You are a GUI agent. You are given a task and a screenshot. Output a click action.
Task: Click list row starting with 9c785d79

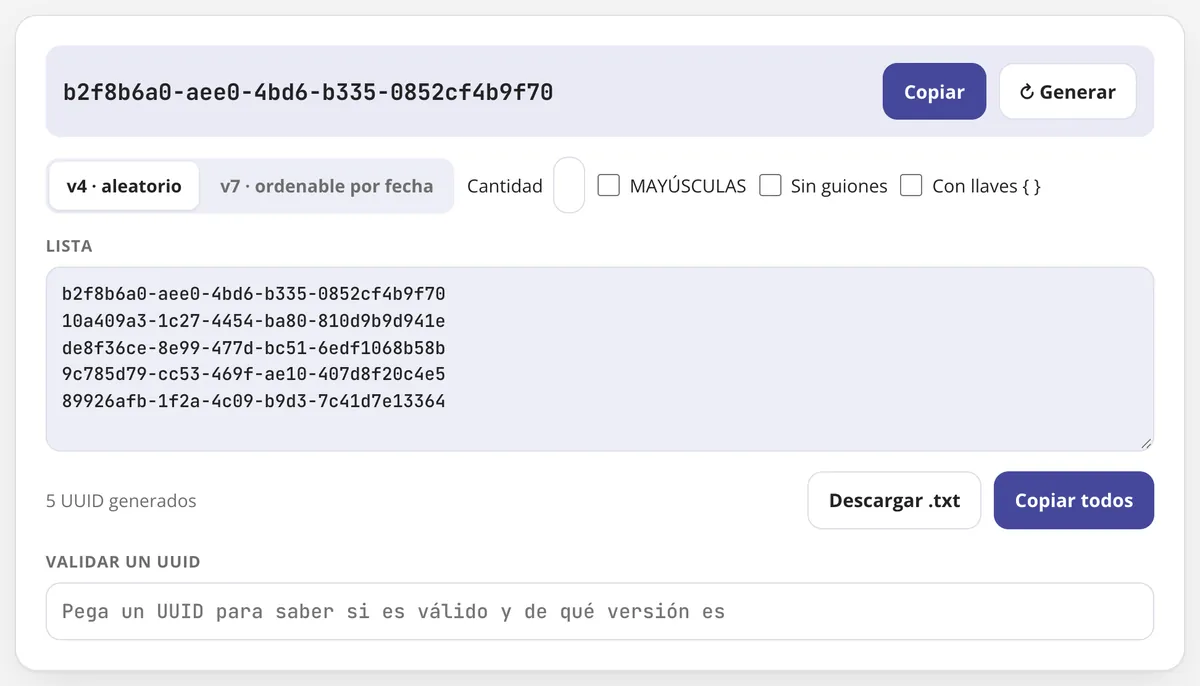coord(253,375)
